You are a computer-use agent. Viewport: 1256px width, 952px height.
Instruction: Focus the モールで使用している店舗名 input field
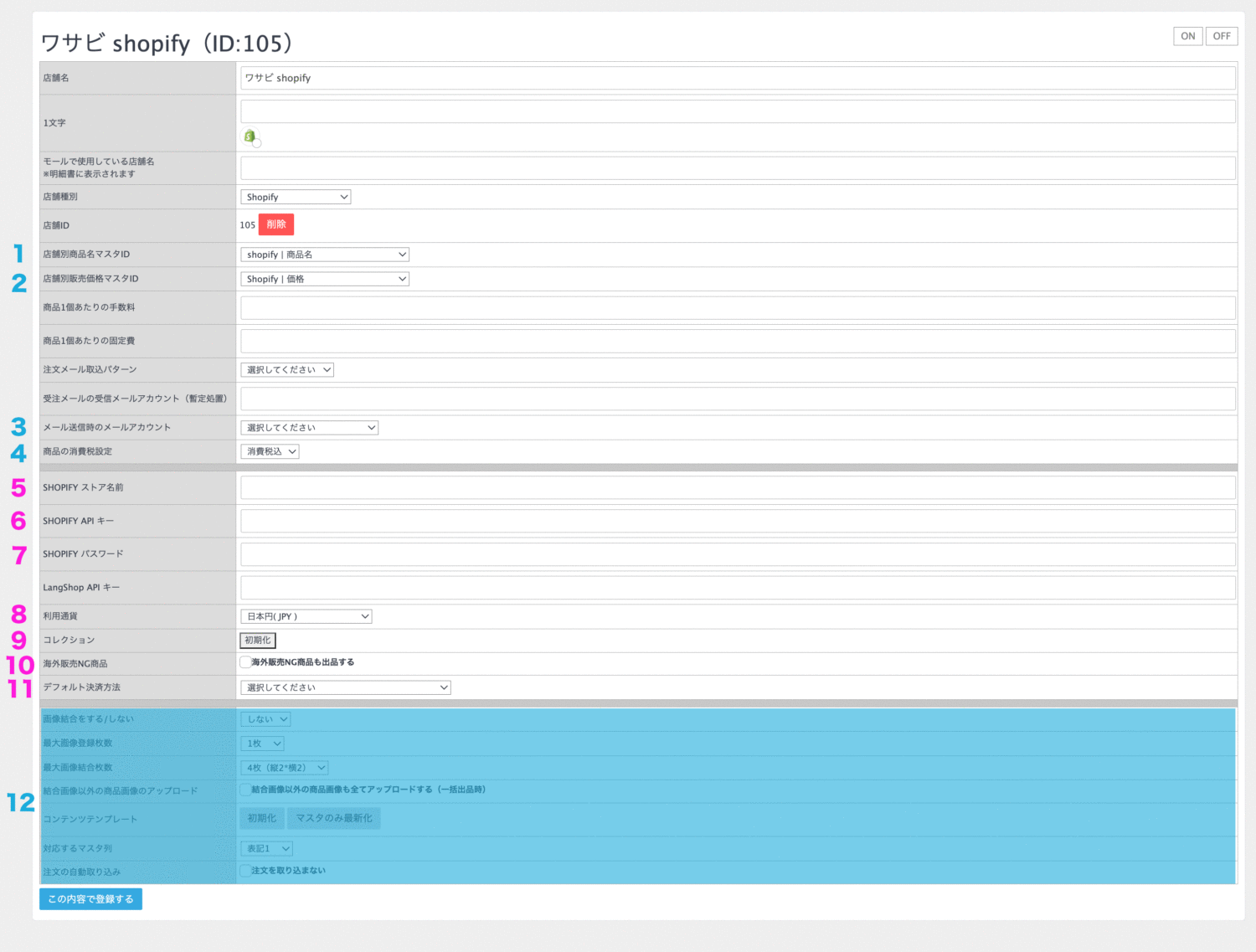[738, 167]
